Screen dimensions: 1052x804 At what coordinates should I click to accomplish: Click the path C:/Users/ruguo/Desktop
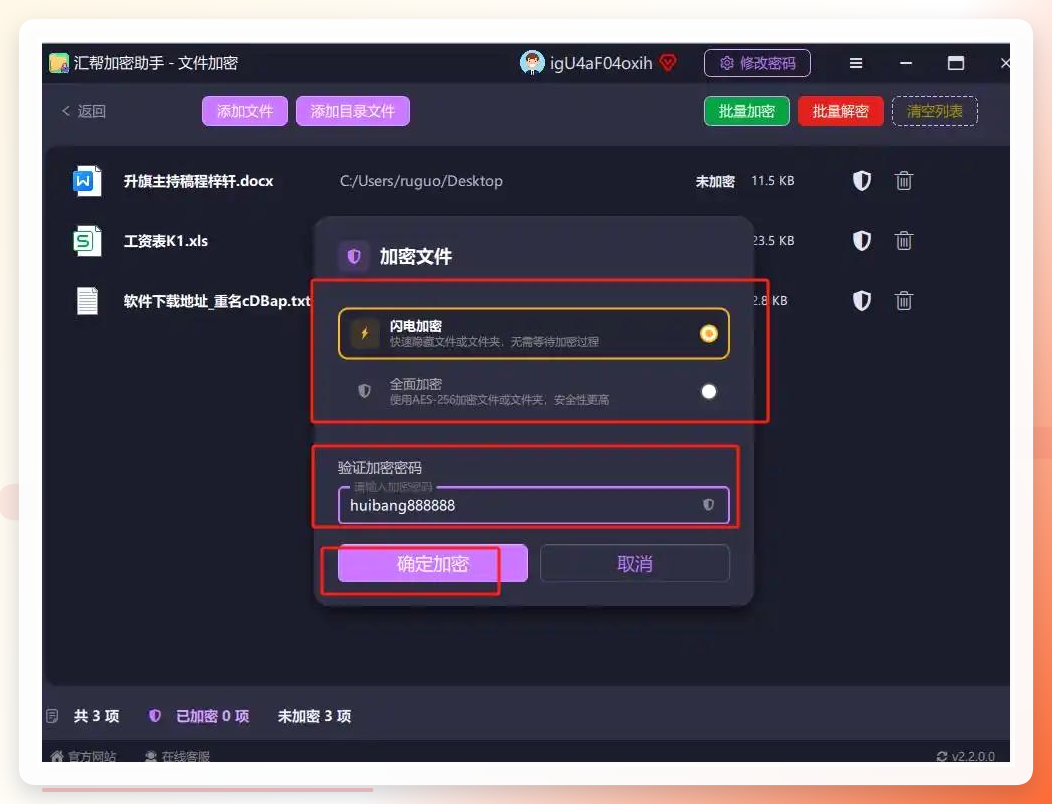(421, 181)
